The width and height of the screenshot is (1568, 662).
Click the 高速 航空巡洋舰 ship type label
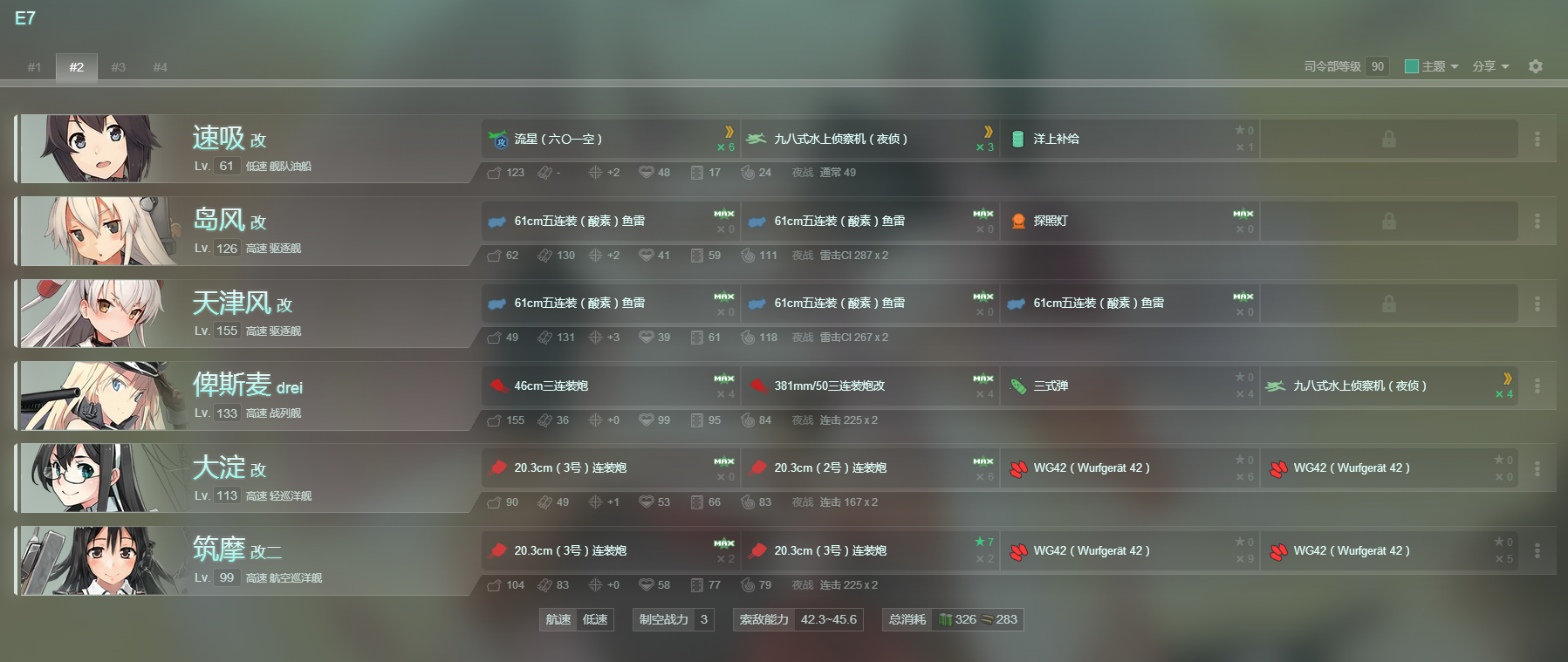[284, 578]
